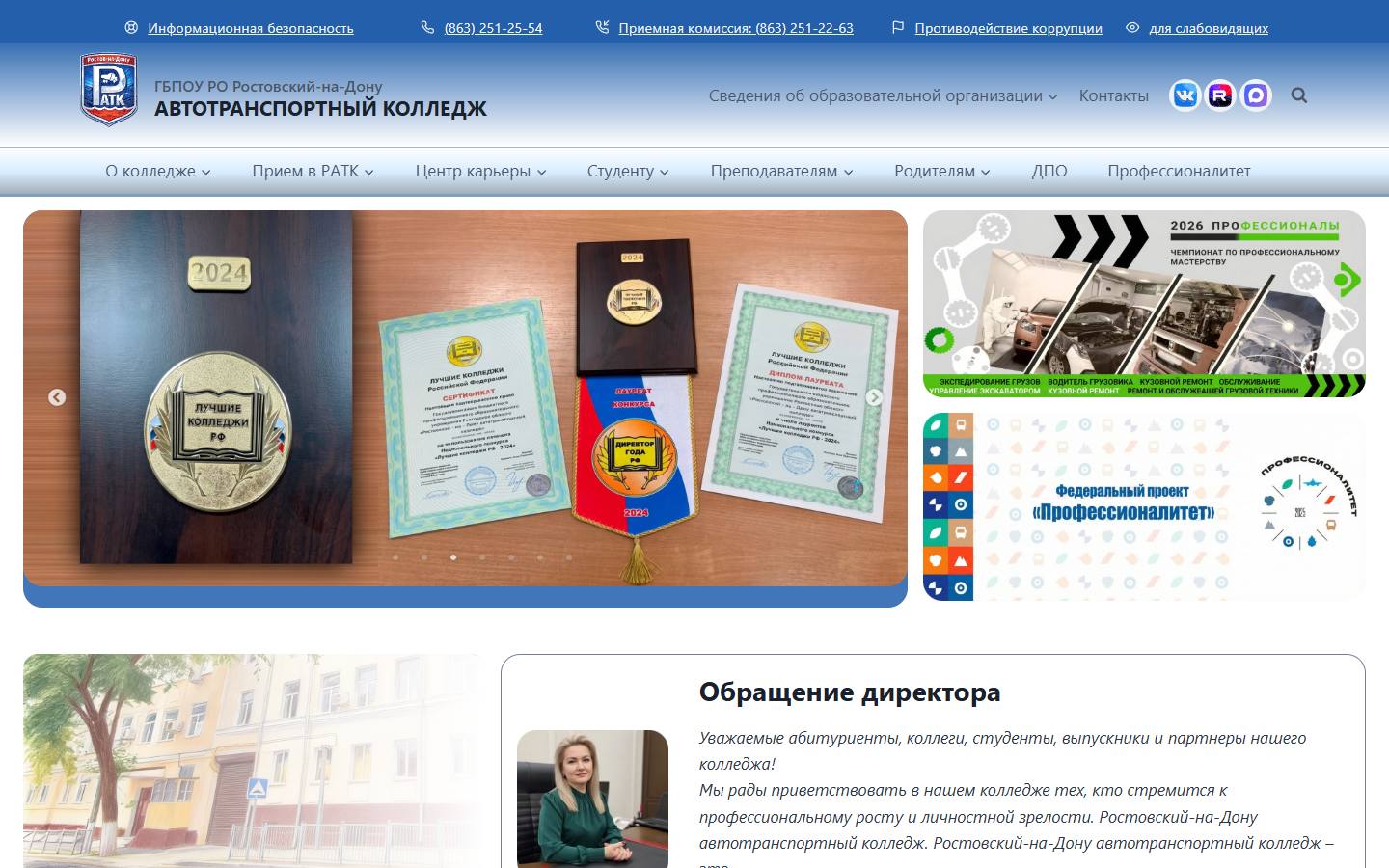The image size is (1389, 868).
Task: Click the Лучшие колледжи РФ awards slide
Action: tap(465, 398)
